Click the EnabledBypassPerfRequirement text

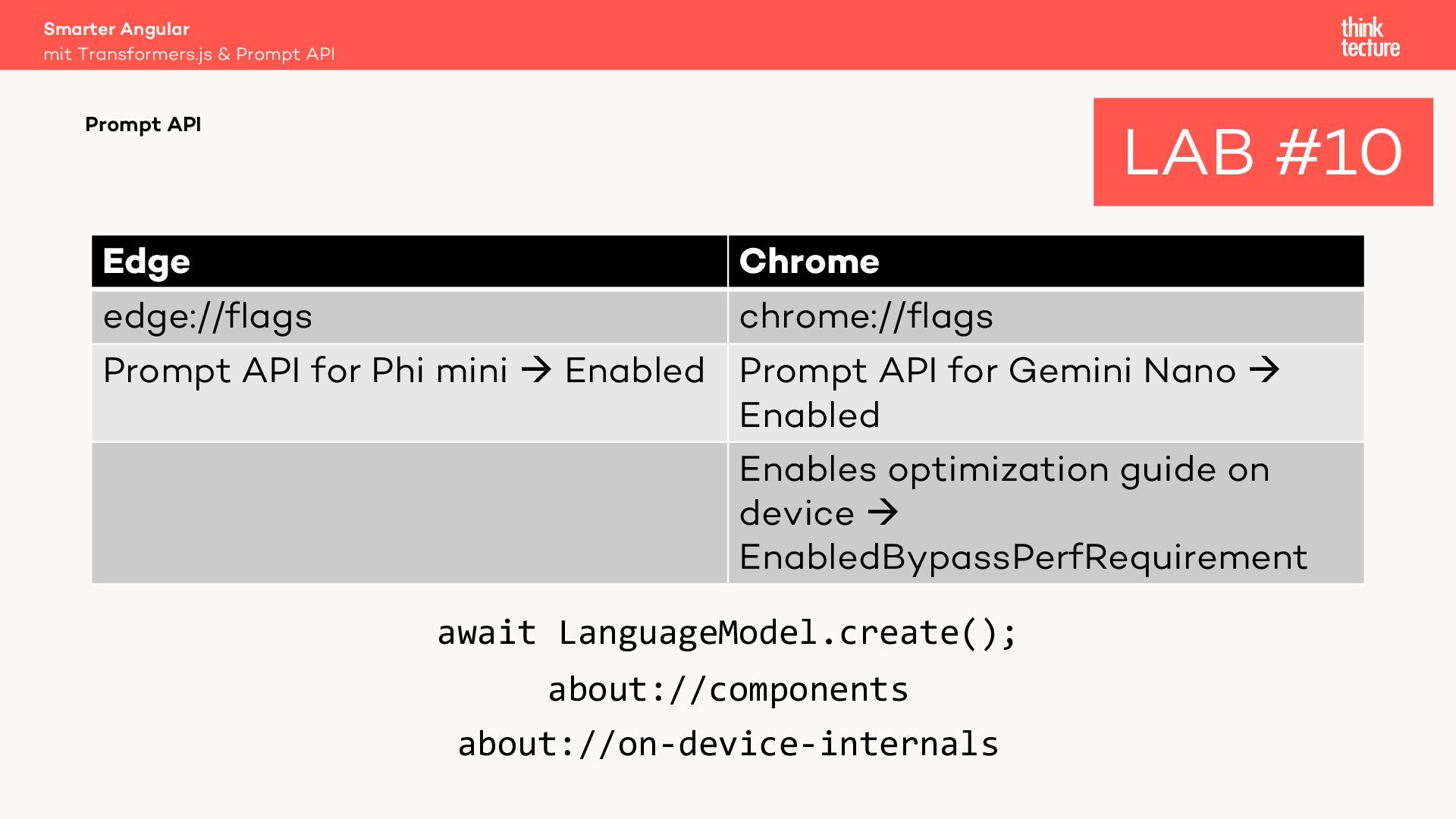[x=1023, y=557]
